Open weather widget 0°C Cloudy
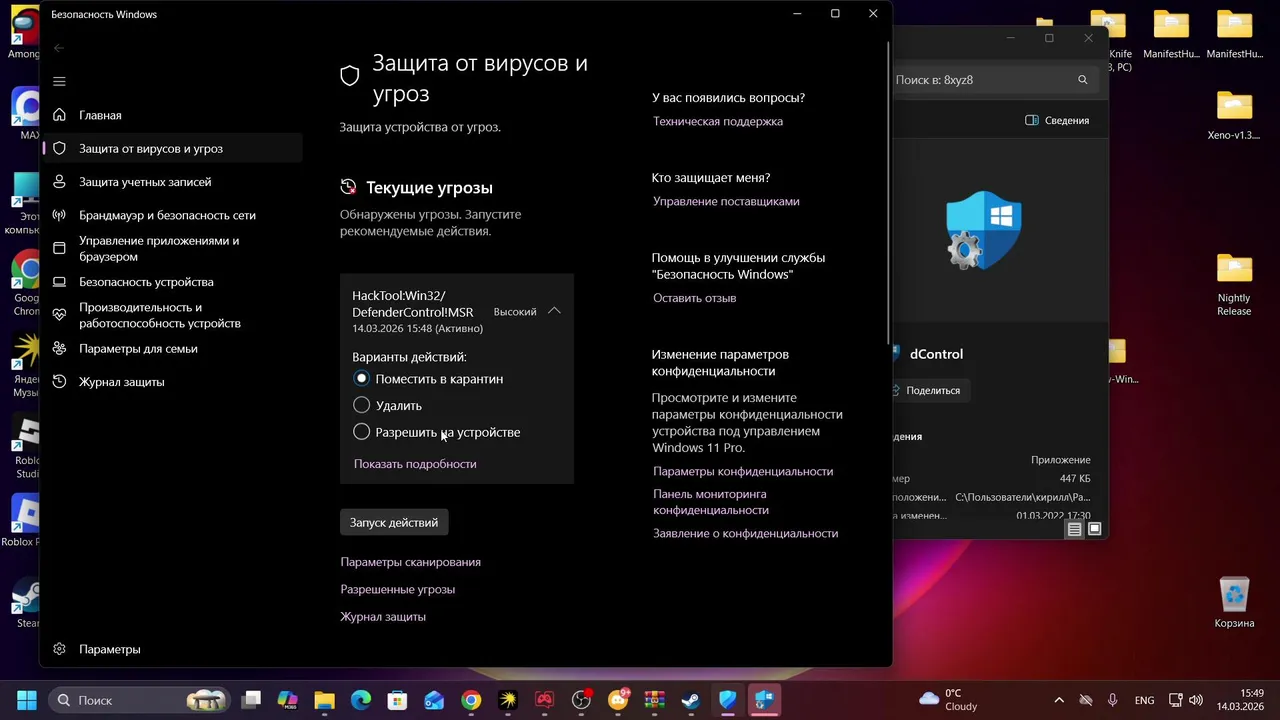1280x720 pixels. [948, 700]
